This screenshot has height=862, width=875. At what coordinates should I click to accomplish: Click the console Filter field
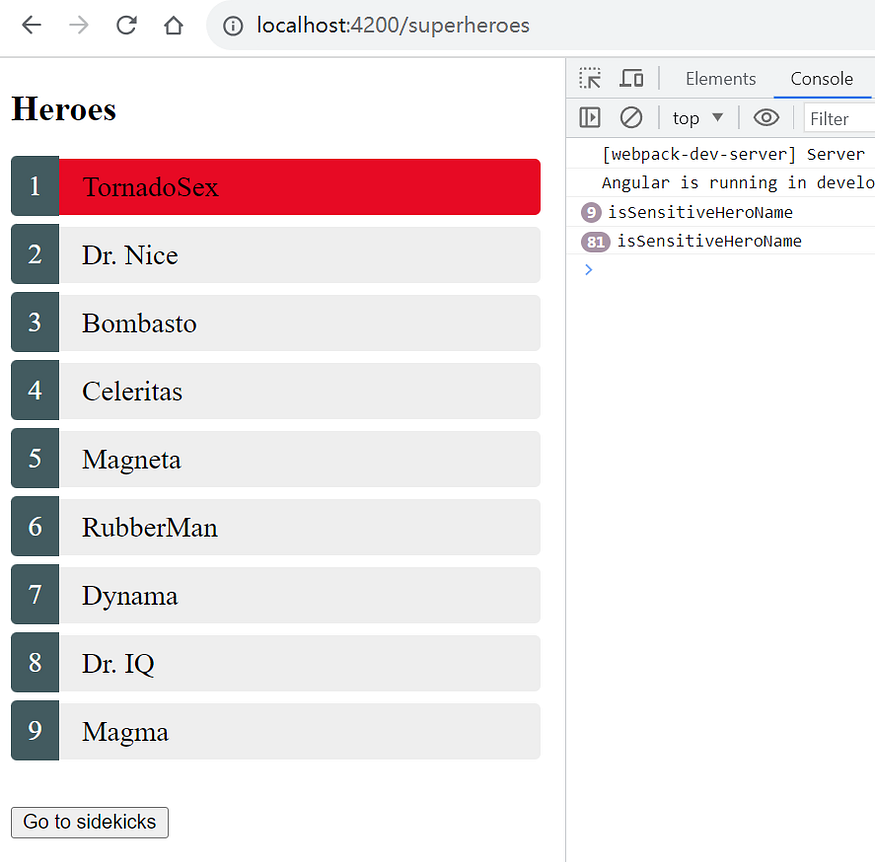839,118
